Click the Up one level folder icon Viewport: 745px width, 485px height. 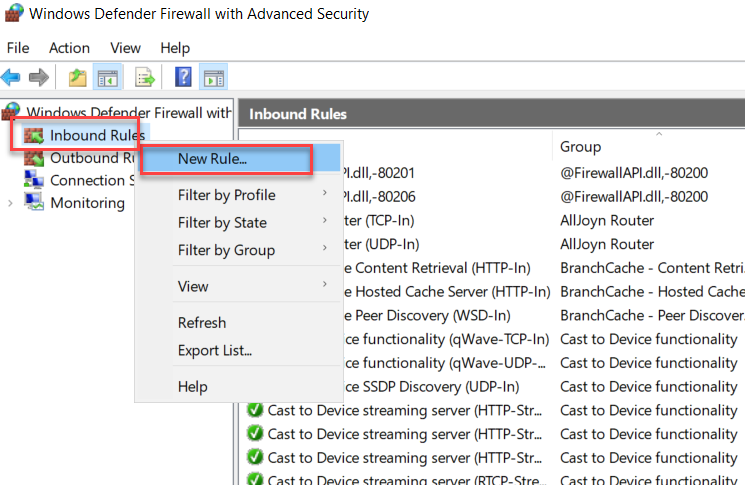click(77, 77)
